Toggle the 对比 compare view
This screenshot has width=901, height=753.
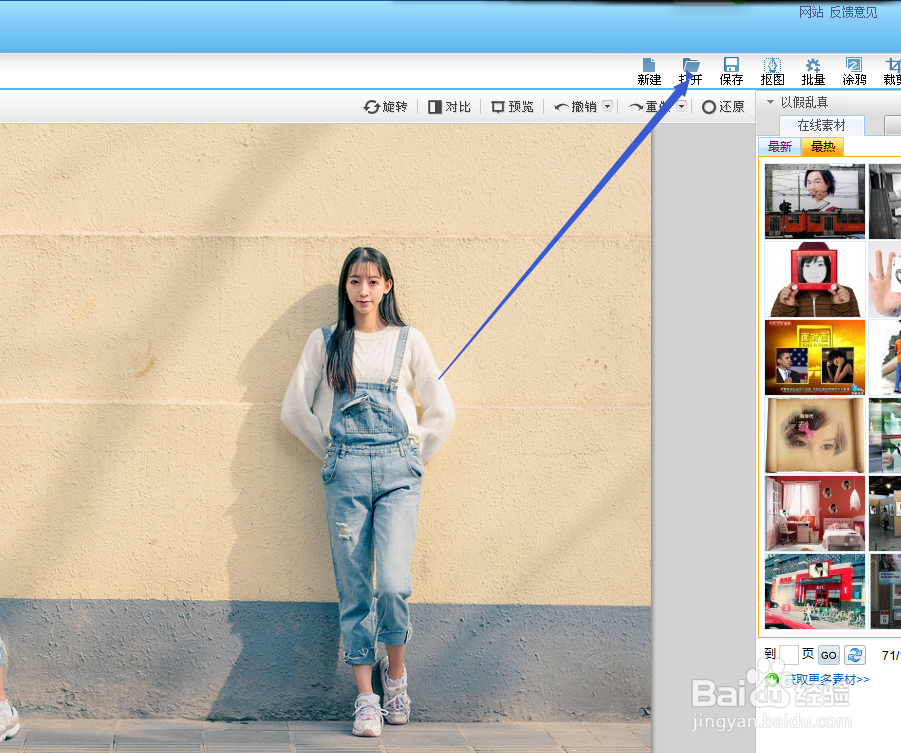(449, 107)
